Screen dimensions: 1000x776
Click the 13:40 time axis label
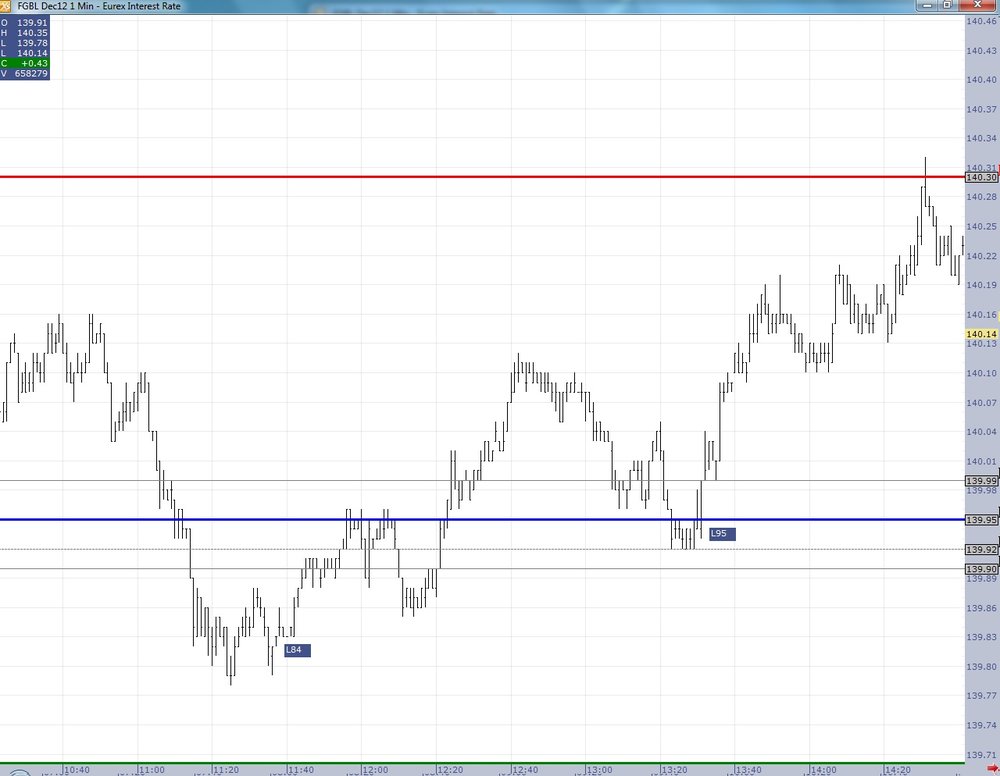pyautogui.click(x=749, y=770)
